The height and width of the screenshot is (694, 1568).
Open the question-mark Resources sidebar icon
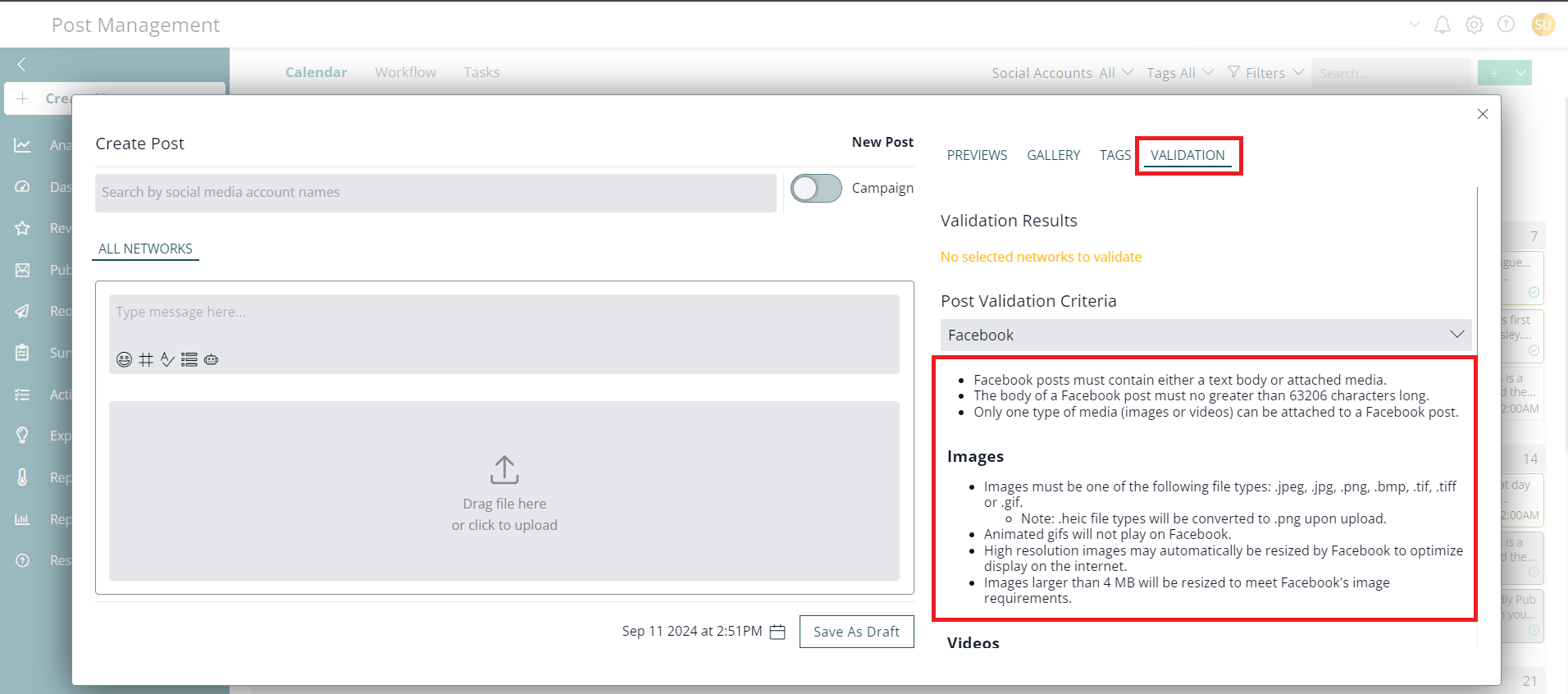point(22,560)
